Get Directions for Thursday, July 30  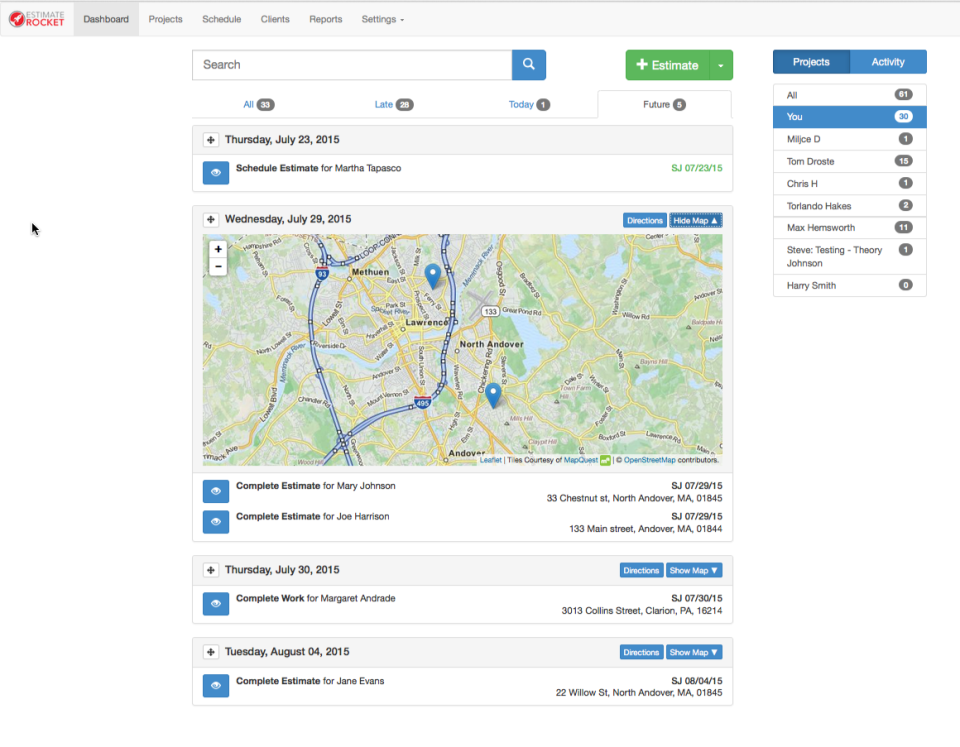tap(641, 570)
